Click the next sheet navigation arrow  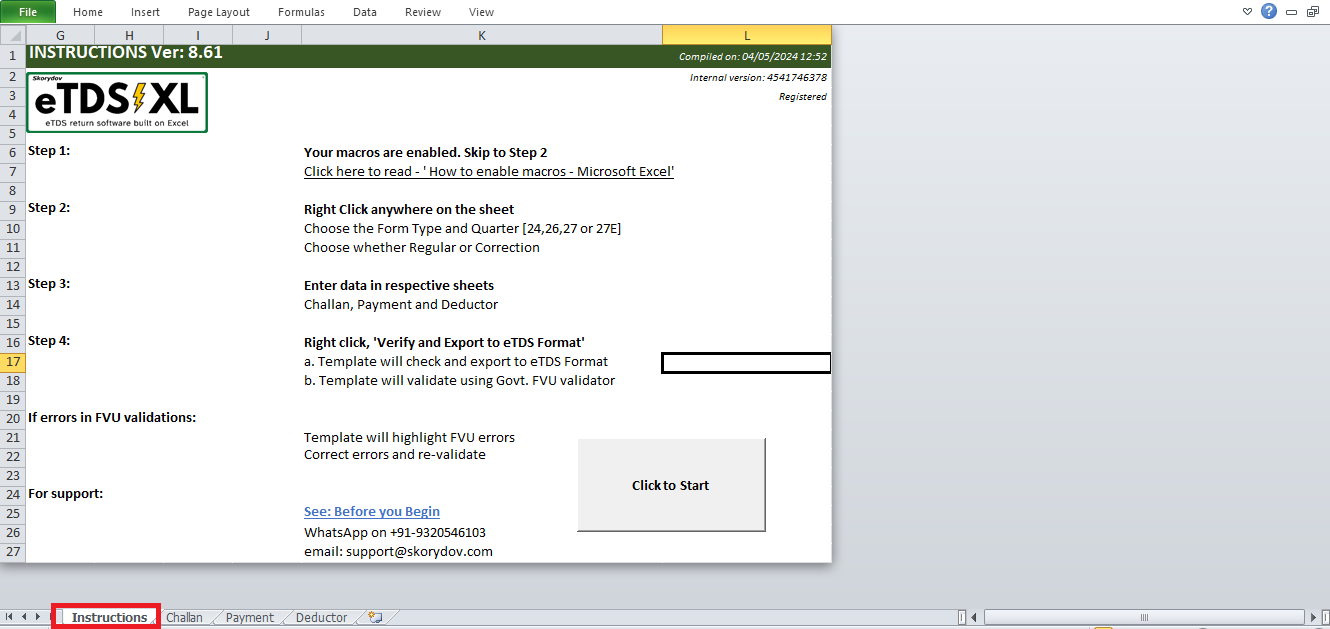click(37, 617)
